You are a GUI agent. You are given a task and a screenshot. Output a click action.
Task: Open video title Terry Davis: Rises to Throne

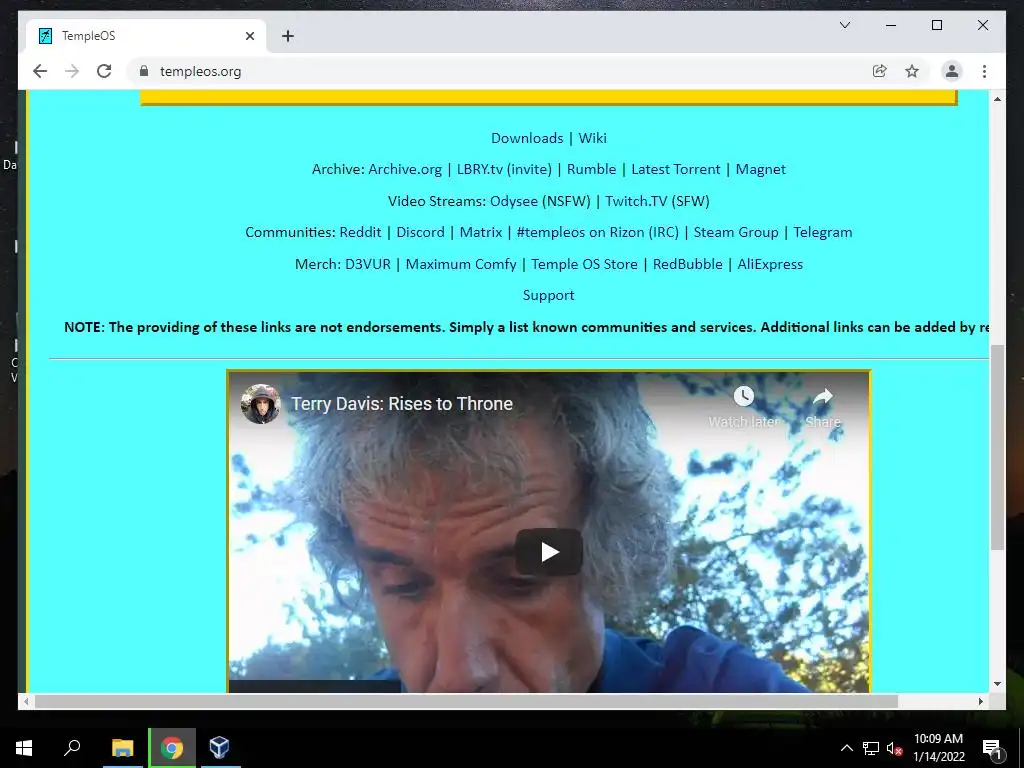click(x=402, y=404)
